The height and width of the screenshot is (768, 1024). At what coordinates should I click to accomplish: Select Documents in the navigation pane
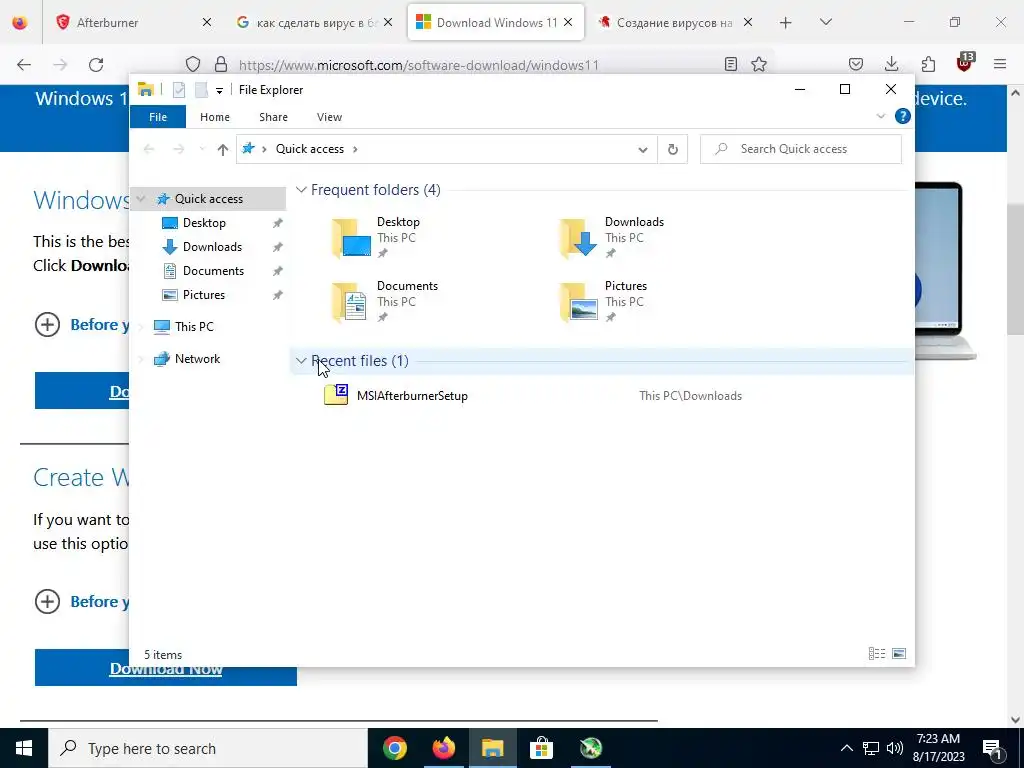point(213,271)
